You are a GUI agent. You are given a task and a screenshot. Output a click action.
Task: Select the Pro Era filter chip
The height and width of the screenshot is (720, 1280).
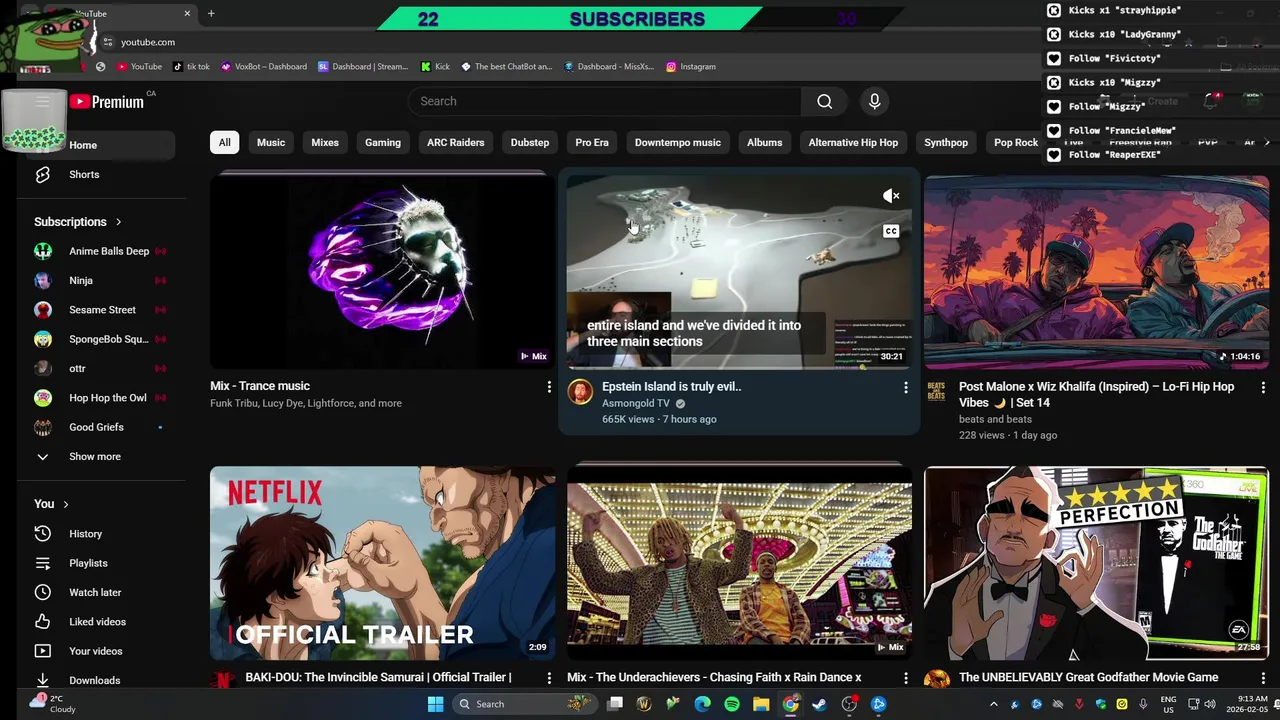point(592,142)
